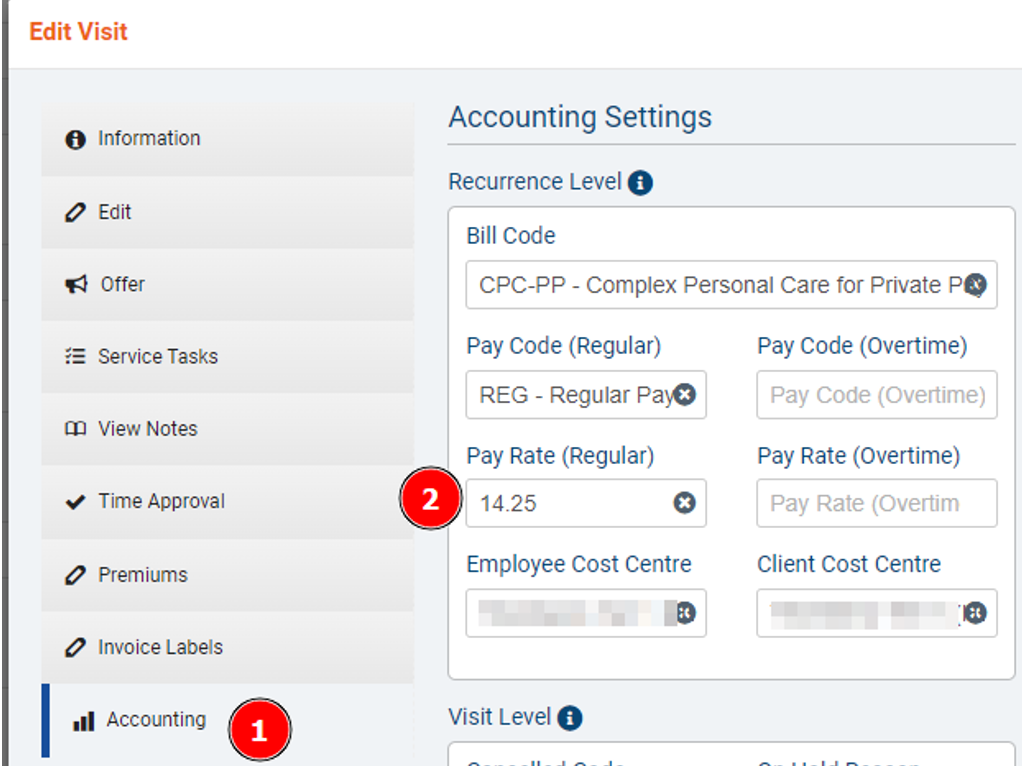Clear the Bill Code selection
1022x766 pixels.
[x=976, y=285]
